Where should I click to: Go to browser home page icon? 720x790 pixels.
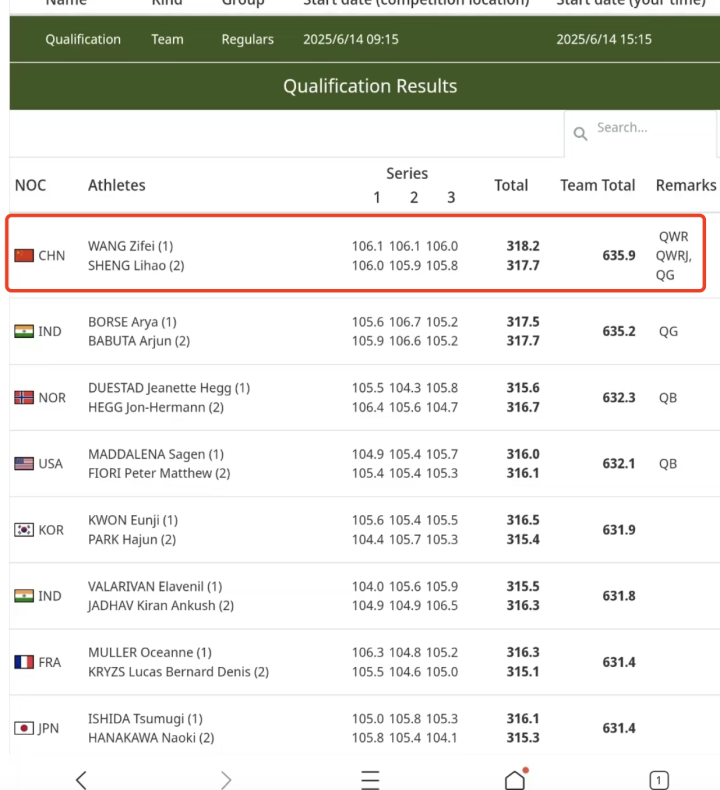[515, 780]
